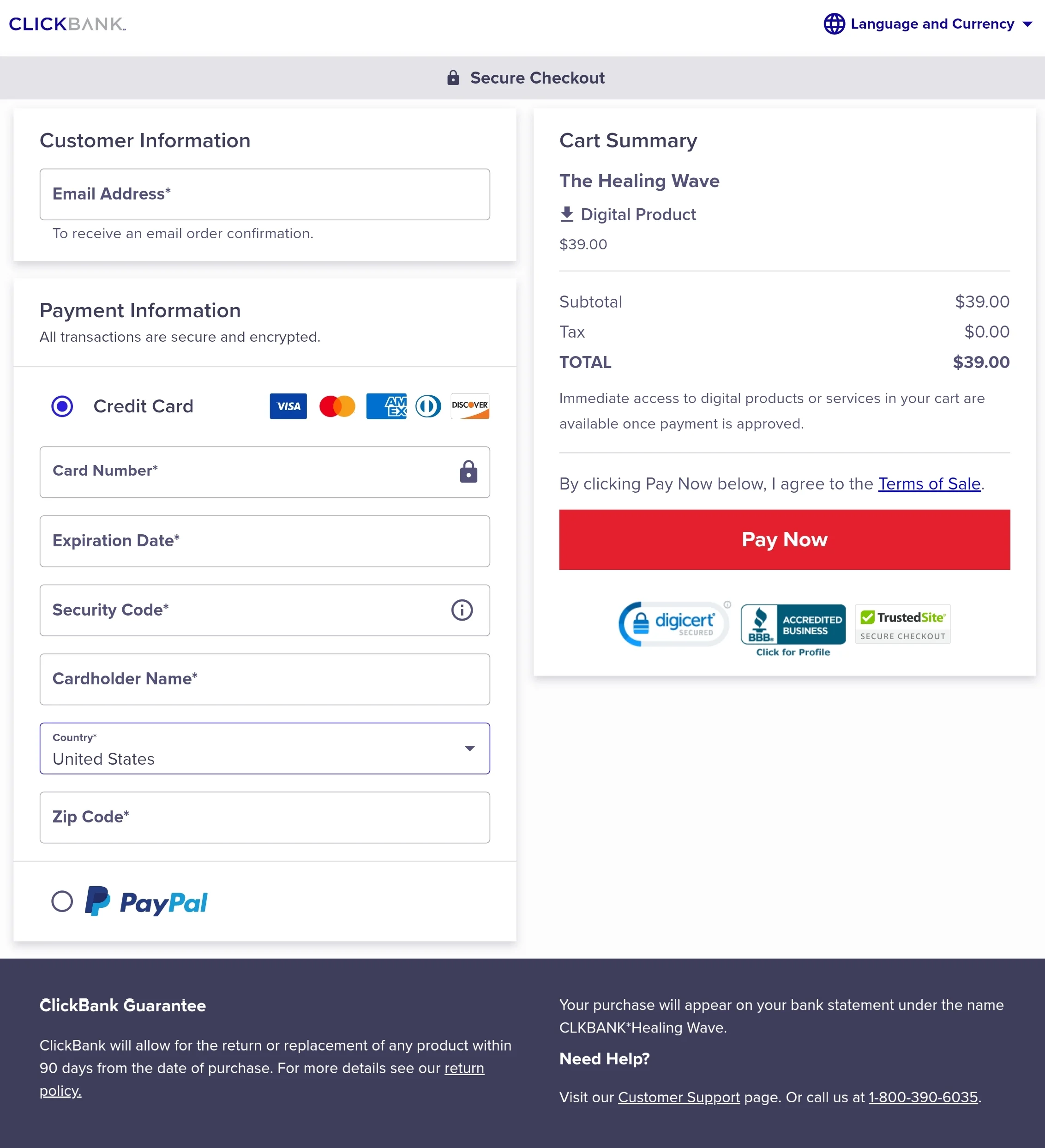Viewport: 1045px width, 1148px height.
Task: Click the Visa card icon
Action: coord(288,406)
